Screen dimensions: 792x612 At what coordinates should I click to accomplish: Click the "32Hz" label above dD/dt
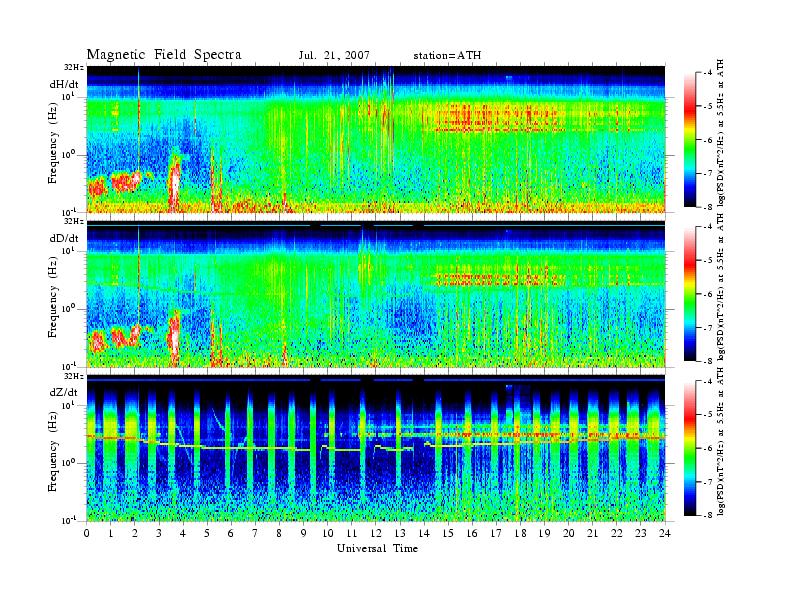pos(74,221)
